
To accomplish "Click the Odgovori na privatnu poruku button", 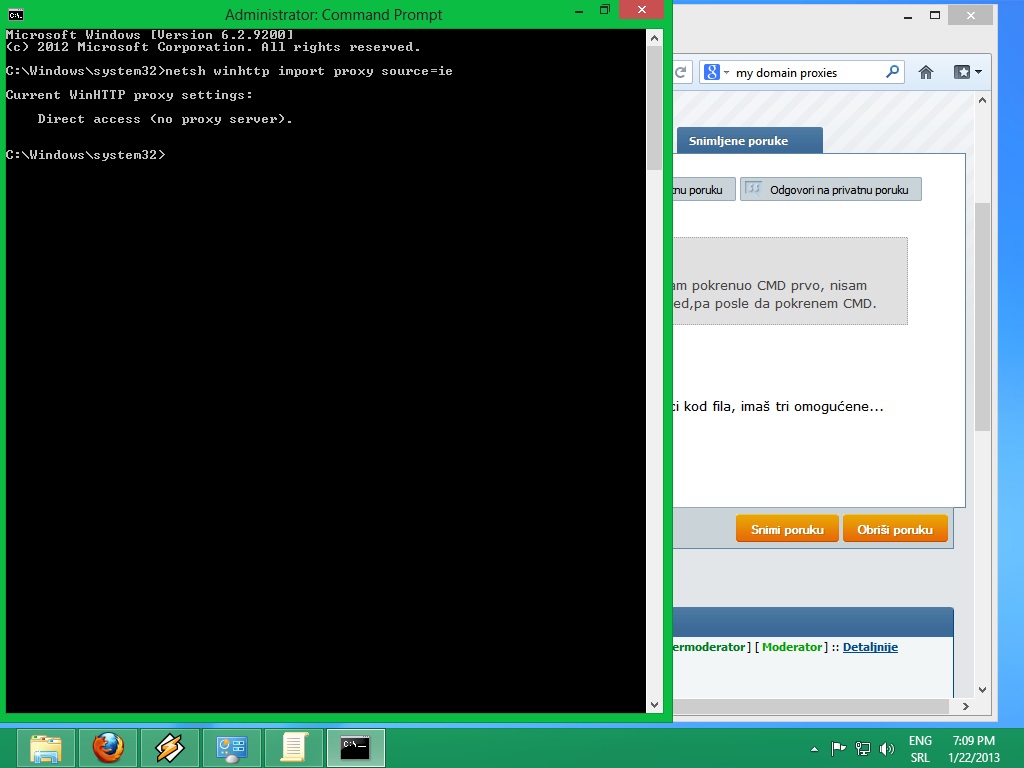I will tap(830, 189).
